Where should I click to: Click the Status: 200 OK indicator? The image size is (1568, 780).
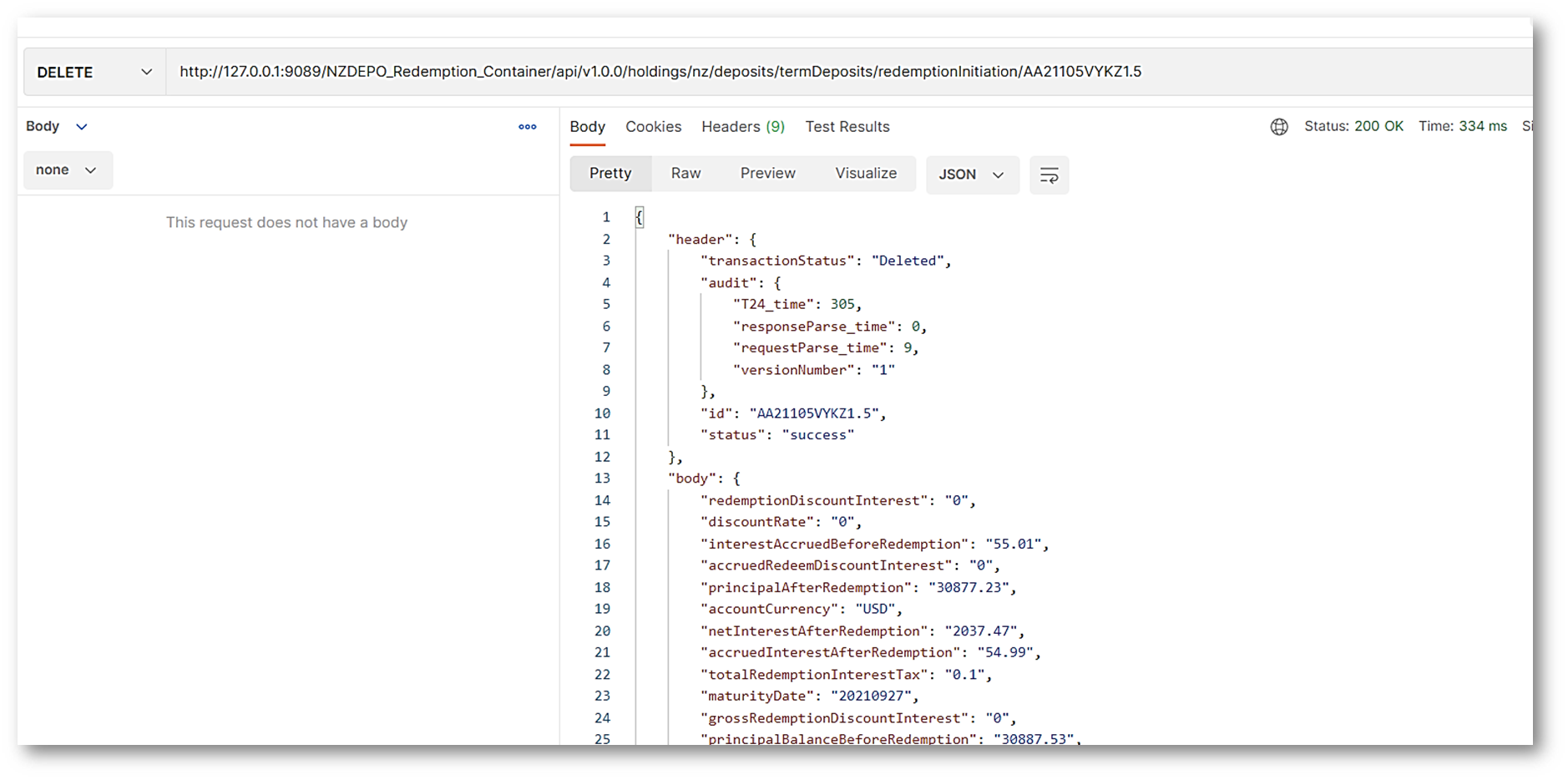(x=1353, y=127)
